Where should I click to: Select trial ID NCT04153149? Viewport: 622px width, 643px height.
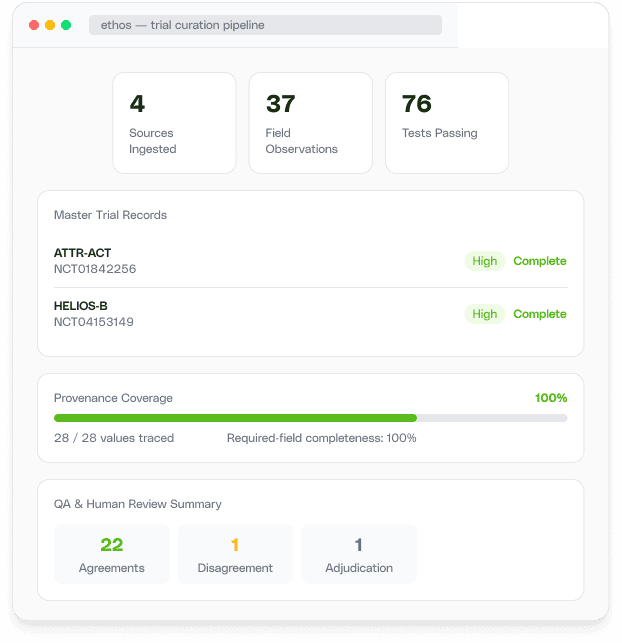[x=94, y=322]
